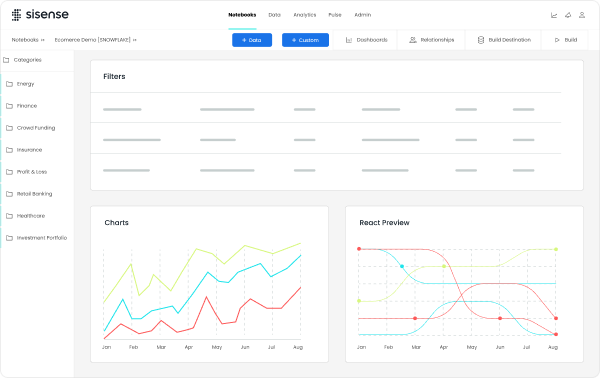Open the Dashboards toolbar item

[366, 40]
